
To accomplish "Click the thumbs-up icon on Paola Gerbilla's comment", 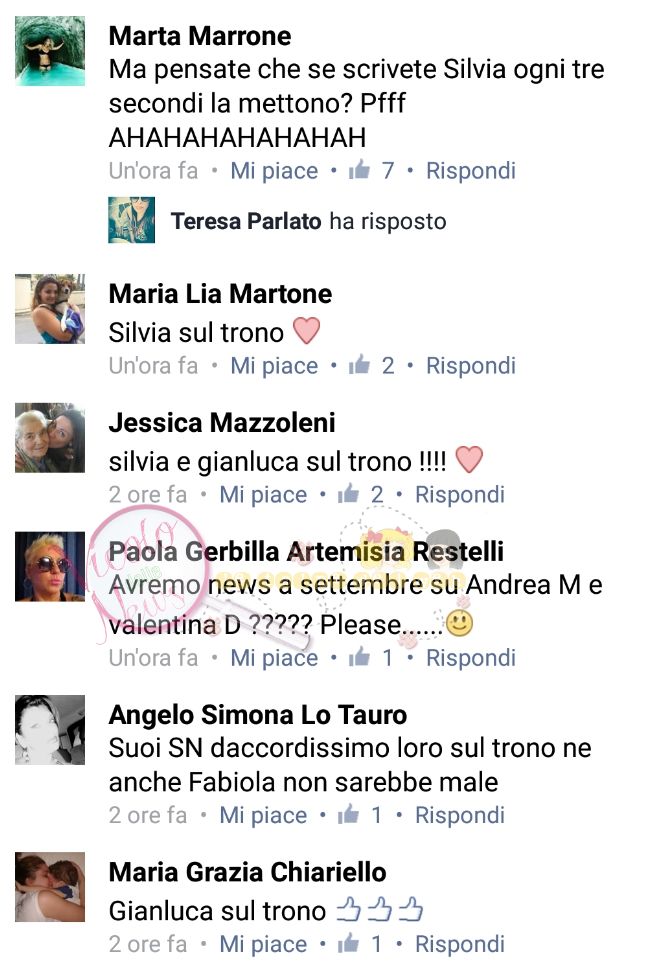I will [x=359, y=657].
